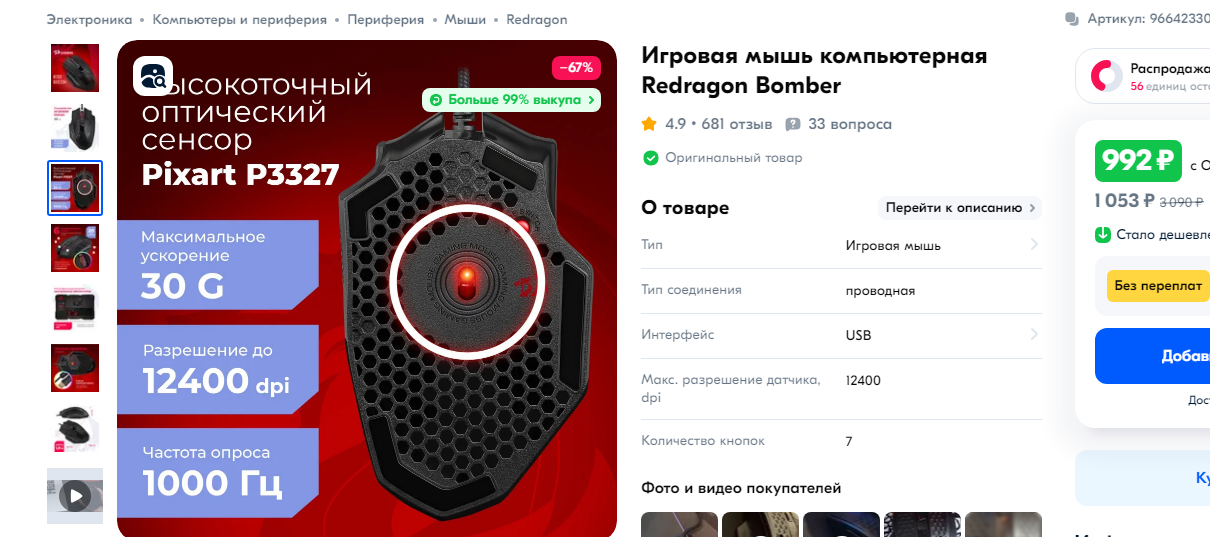Click the gold rating star icon
1210x537 pixels.
pos(649,125)
